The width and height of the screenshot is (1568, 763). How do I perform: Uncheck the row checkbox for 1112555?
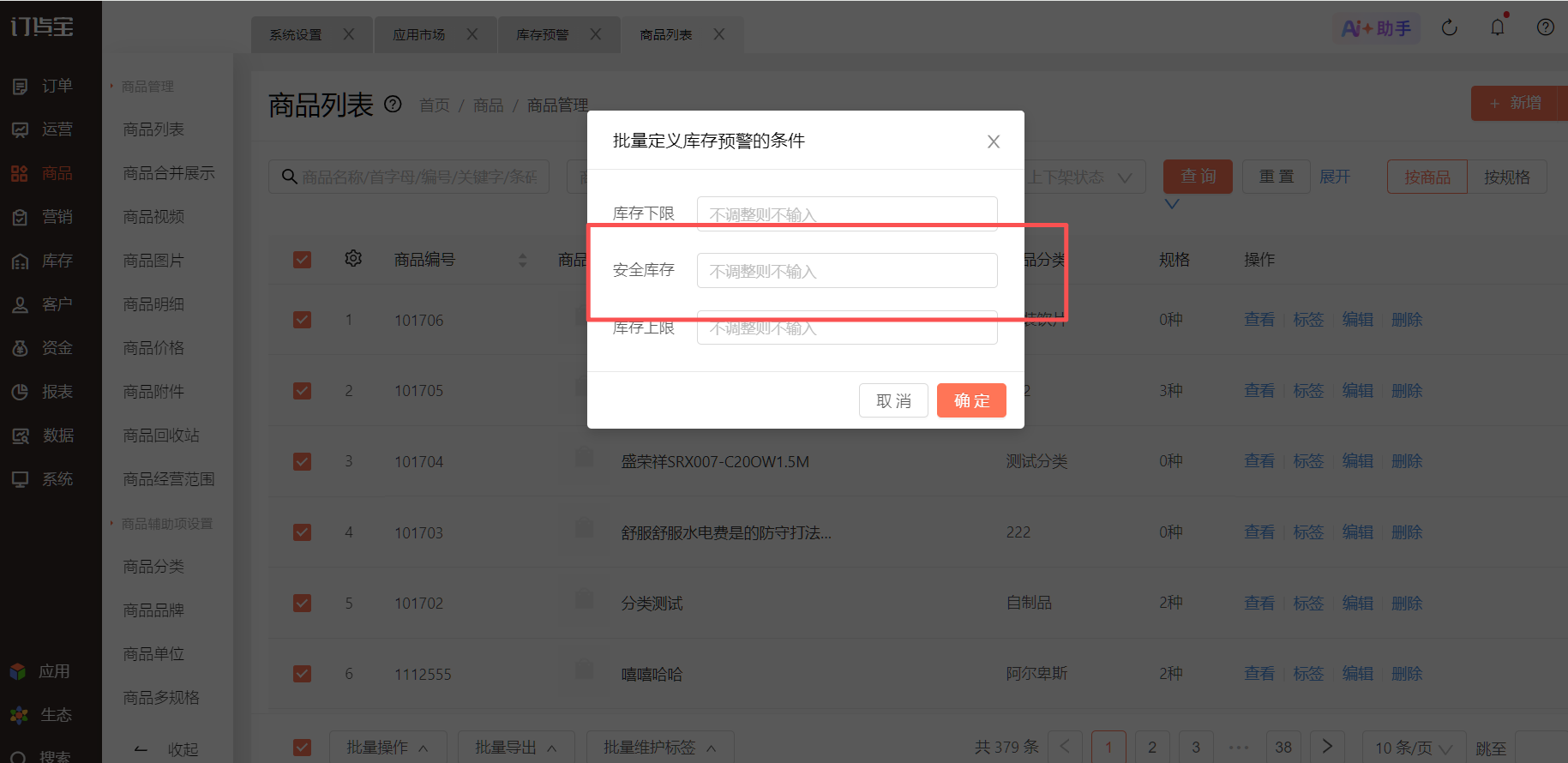pos(303,674)
